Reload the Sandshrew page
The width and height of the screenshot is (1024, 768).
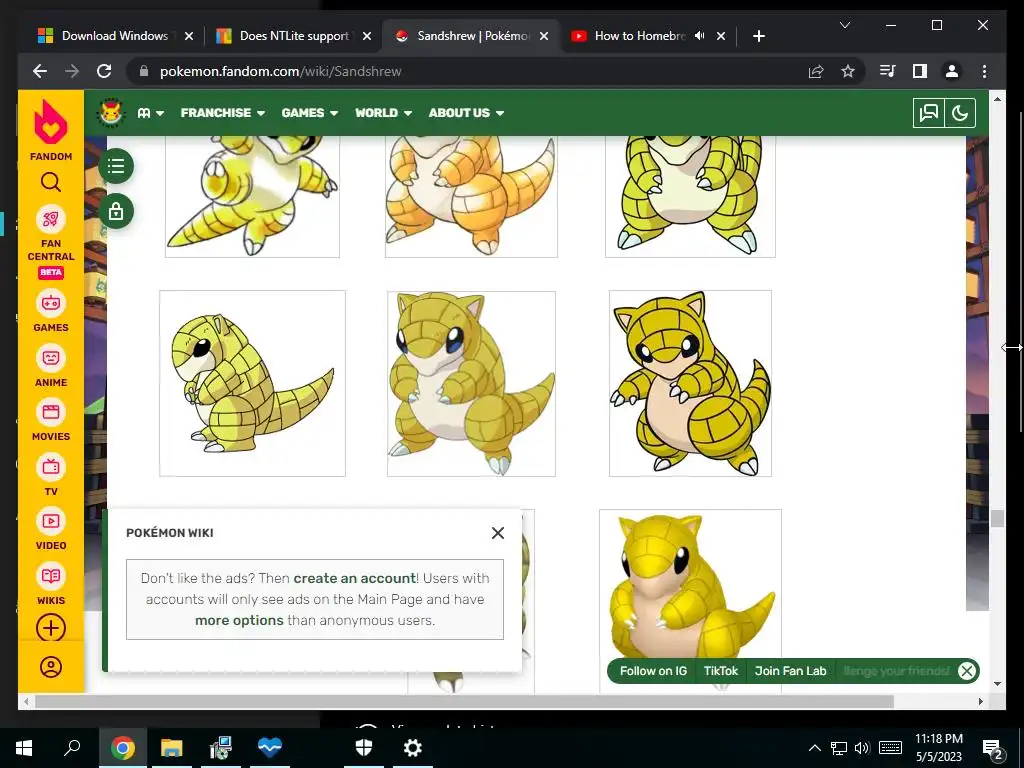pyautogui.click(x=104, y=71)
